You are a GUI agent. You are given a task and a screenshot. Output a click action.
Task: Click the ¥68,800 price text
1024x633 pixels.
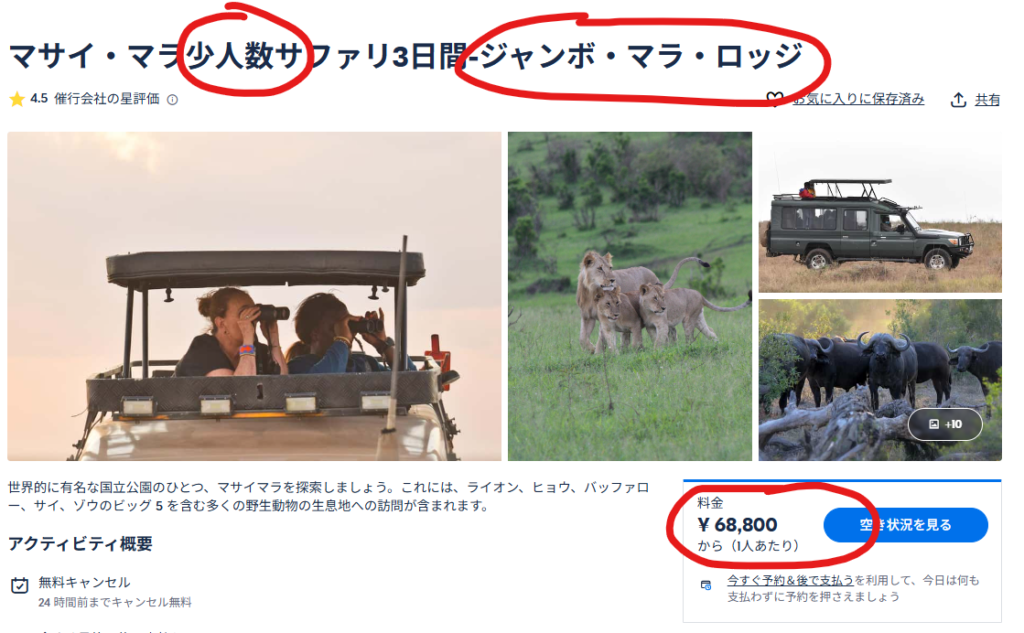(x=737, y=525)
